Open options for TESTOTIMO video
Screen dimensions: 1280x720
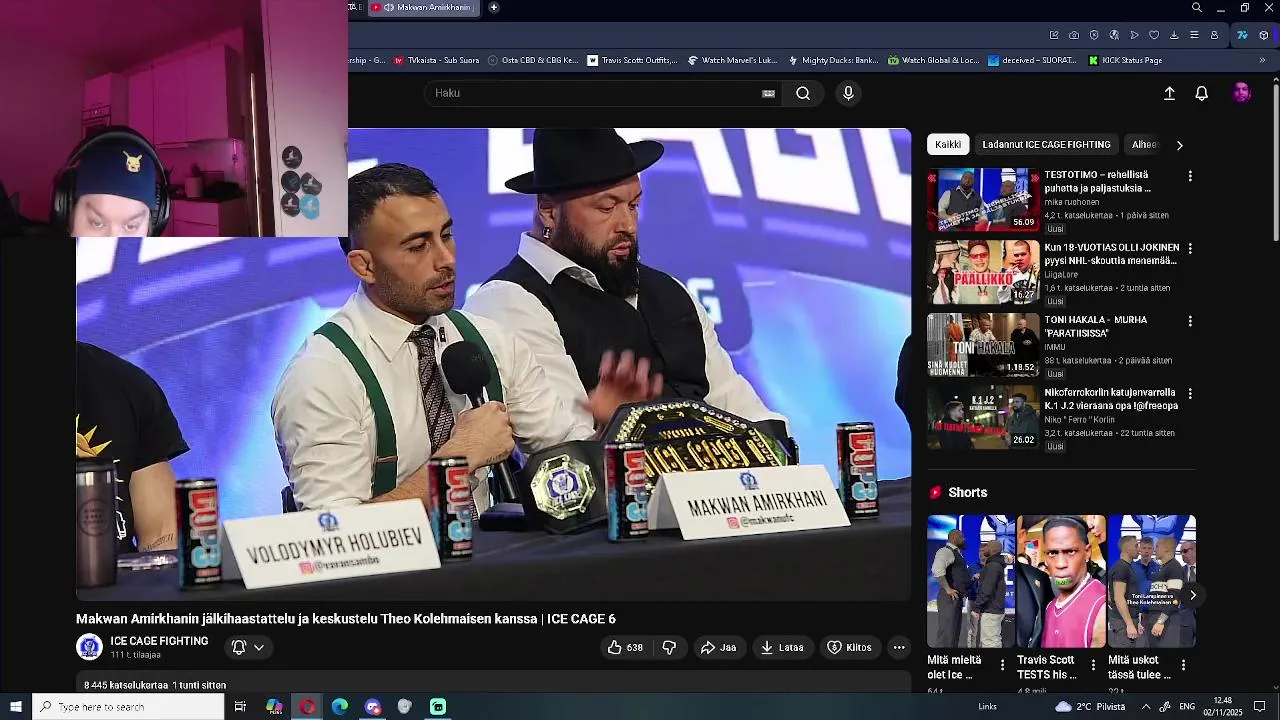pyautogui.click(x=1190, y=176)
